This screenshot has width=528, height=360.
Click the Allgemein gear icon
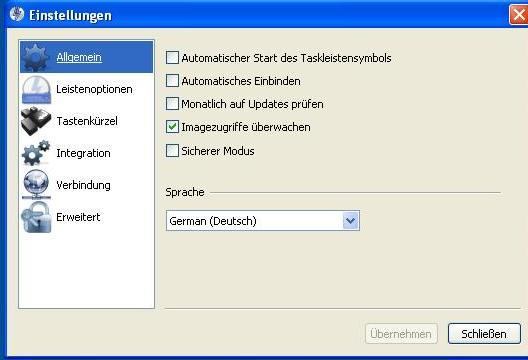pos(36,57)
